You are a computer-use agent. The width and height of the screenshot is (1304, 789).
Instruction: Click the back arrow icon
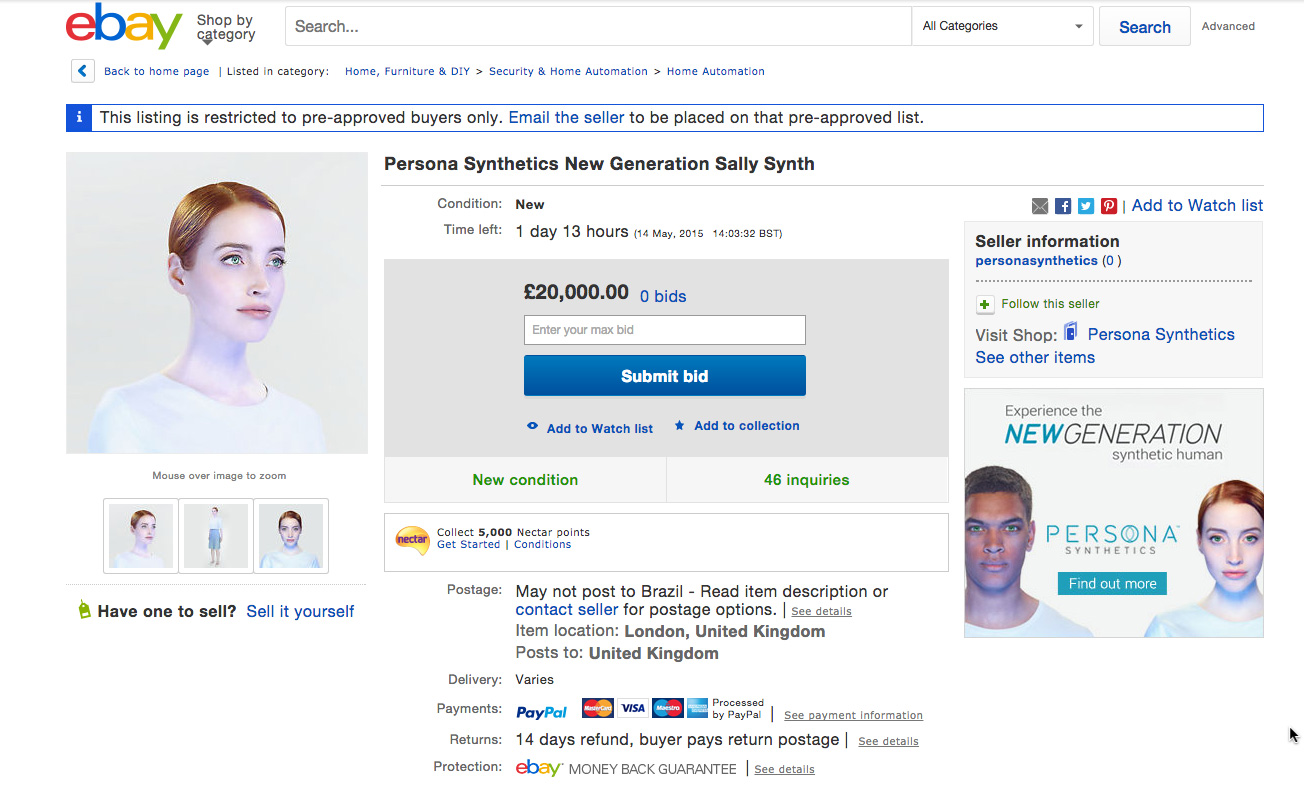tap(82, 71)
